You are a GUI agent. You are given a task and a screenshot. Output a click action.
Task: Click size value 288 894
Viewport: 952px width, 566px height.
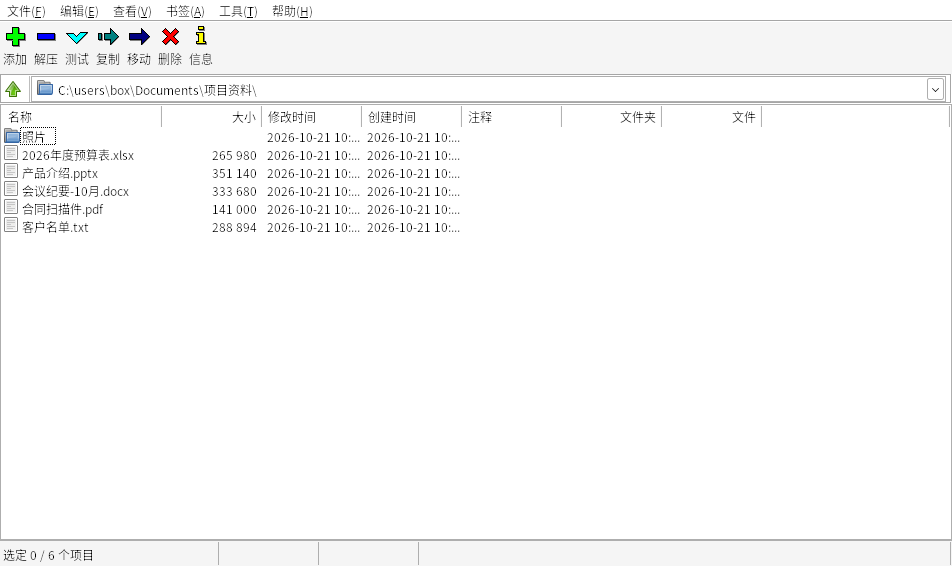234,227
